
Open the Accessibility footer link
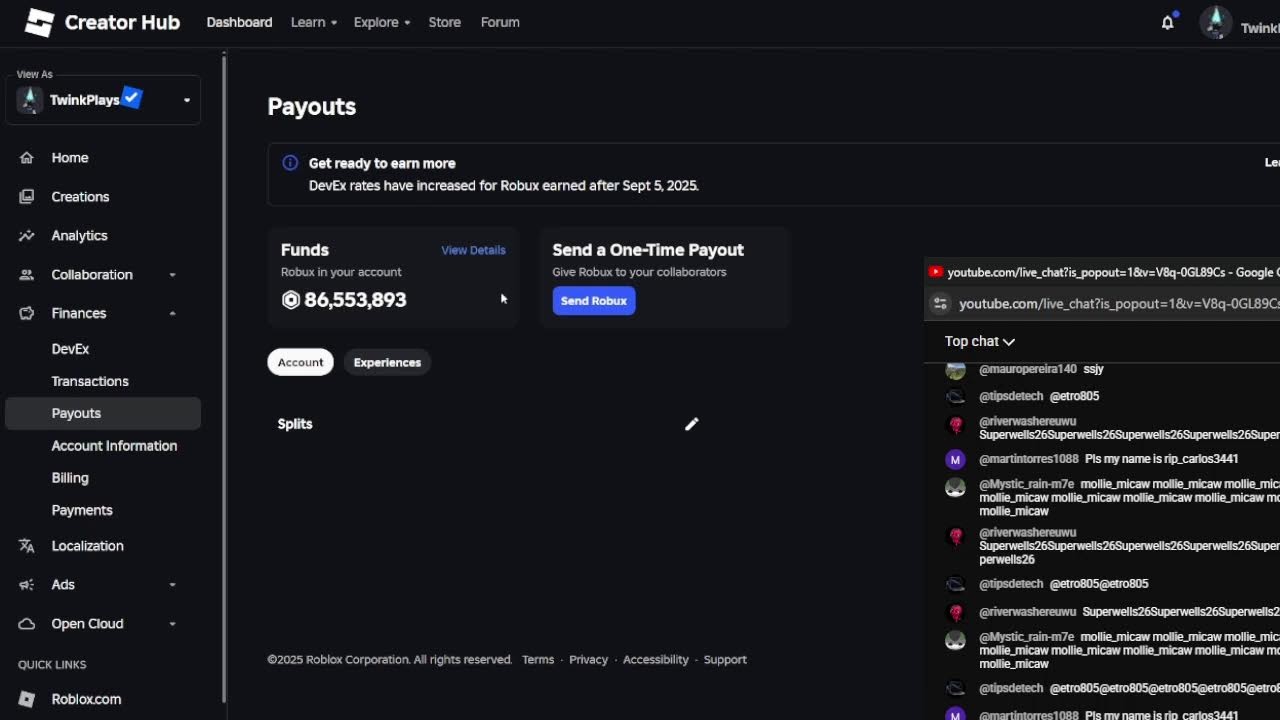coord(656,660)
